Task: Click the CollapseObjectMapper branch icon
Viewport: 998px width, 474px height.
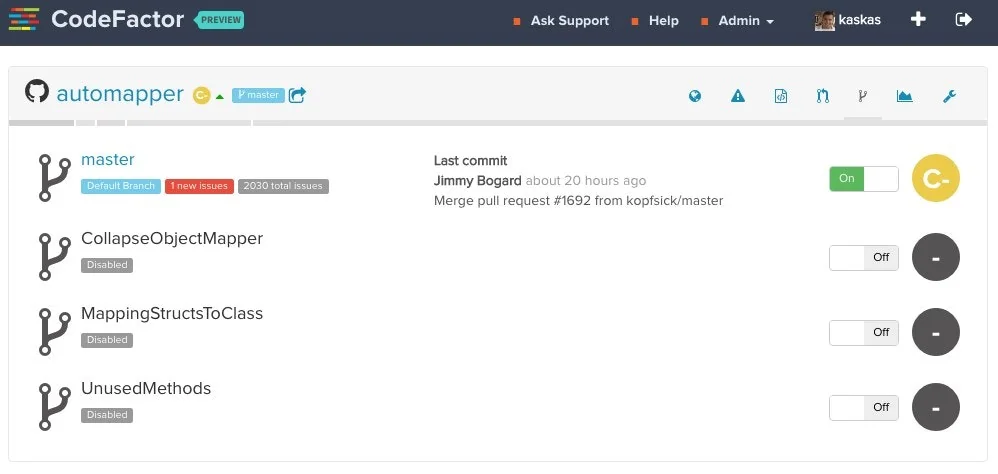Action: point(54,257)
